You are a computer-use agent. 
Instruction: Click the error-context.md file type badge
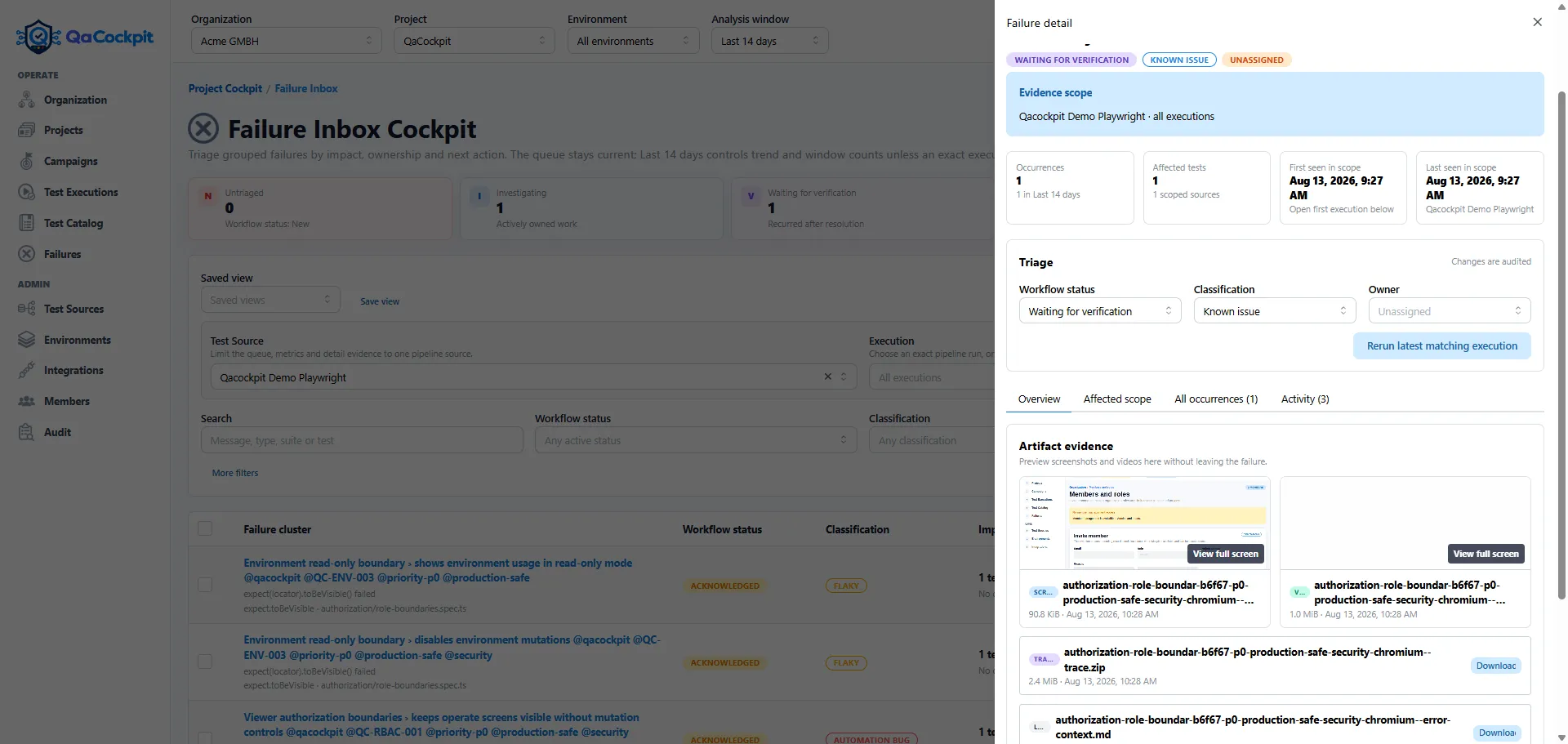coord(1039,727)
